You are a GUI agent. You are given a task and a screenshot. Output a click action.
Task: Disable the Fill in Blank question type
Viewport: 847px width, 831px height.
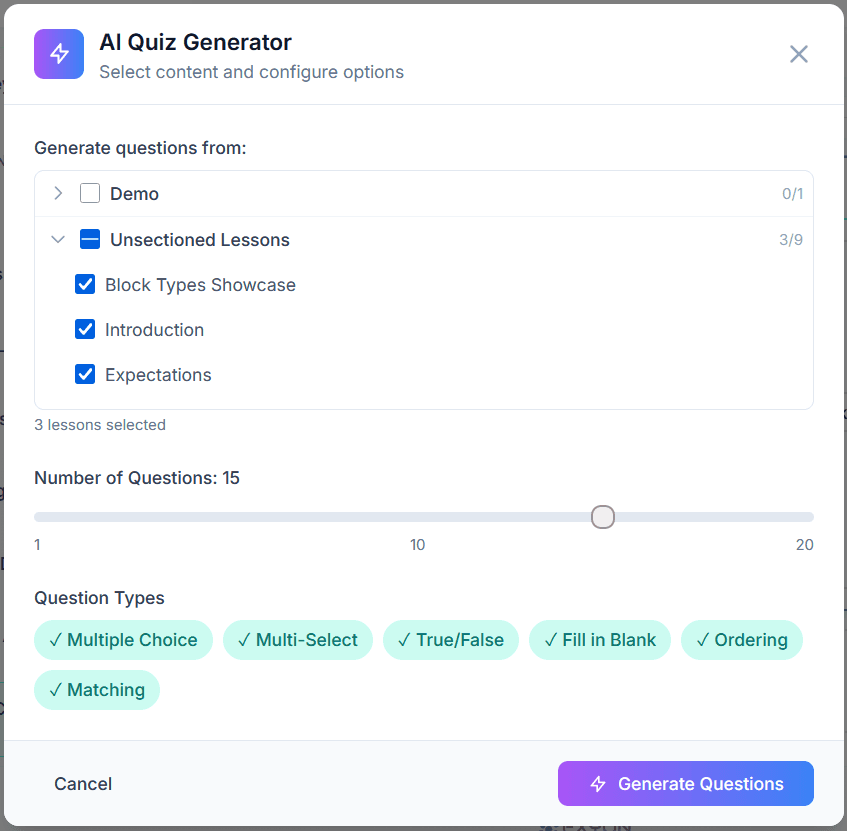[600, 639]
